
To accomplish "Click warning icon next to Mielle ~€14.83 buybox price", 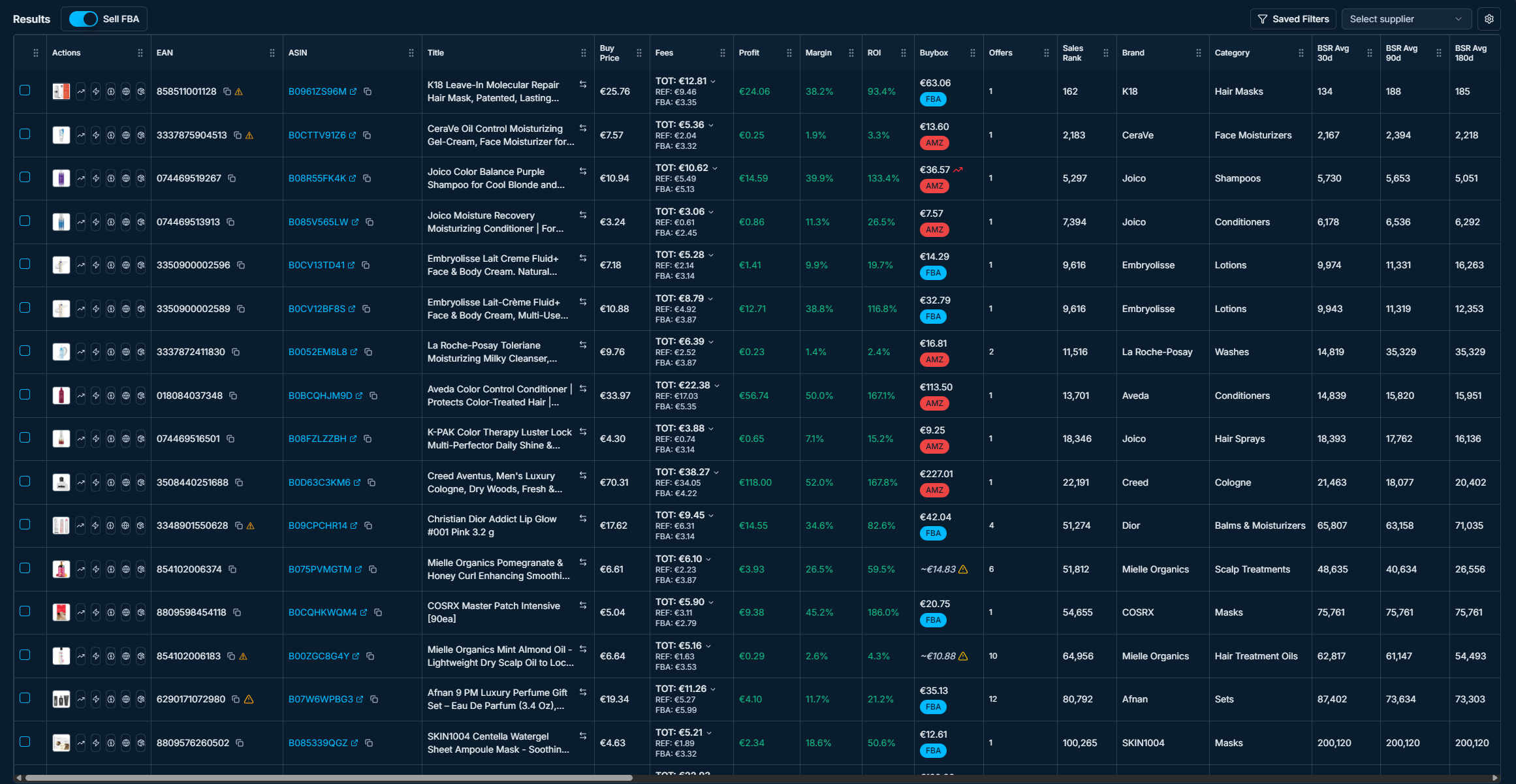I will pyautogui.click(x=964, y=569).
